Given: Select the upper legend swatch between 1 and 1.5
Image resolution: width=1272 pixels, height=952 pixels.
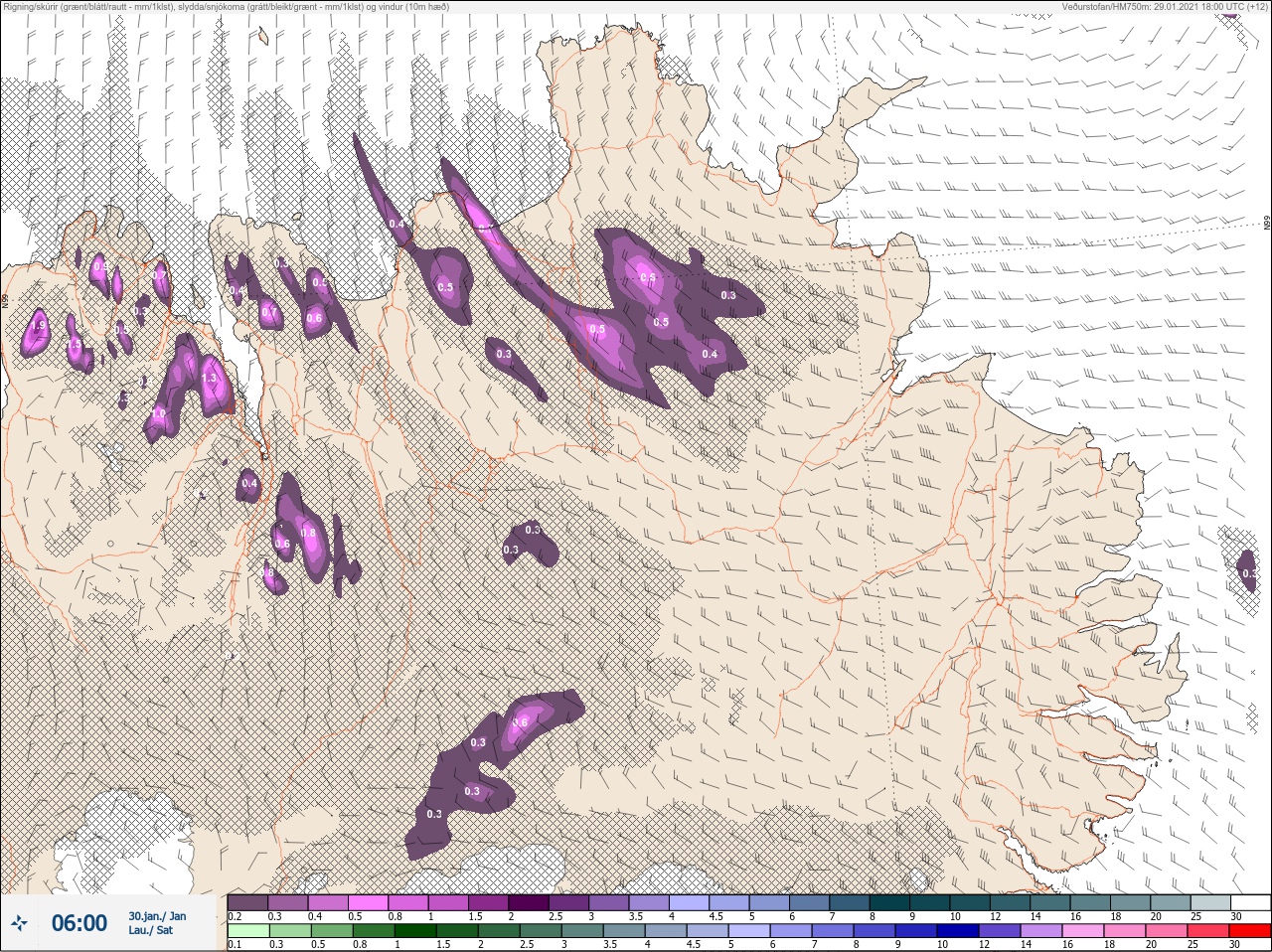Looking at the screenshot, I should pos(449,902).
